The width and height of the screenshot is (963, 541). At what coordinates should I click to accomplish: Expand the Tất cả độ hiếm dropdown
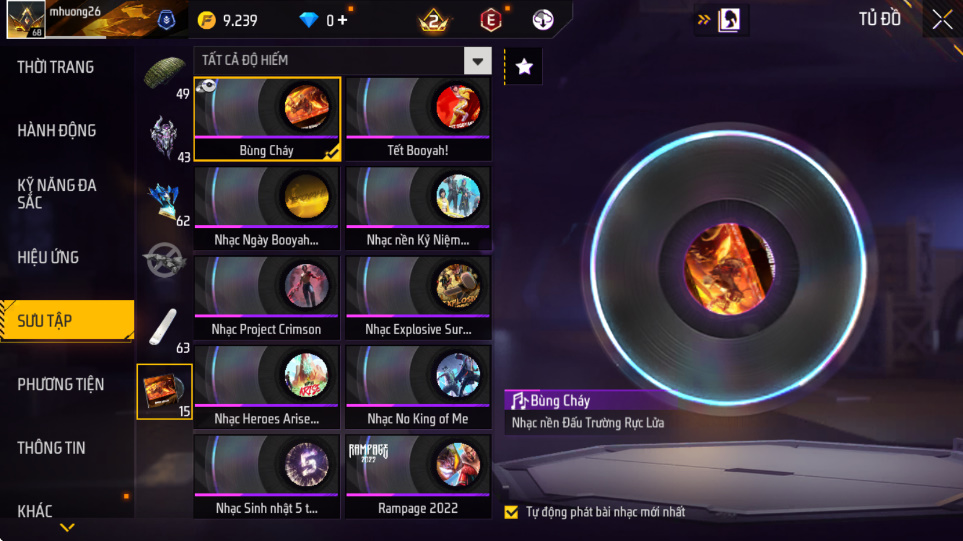(478, 61)
